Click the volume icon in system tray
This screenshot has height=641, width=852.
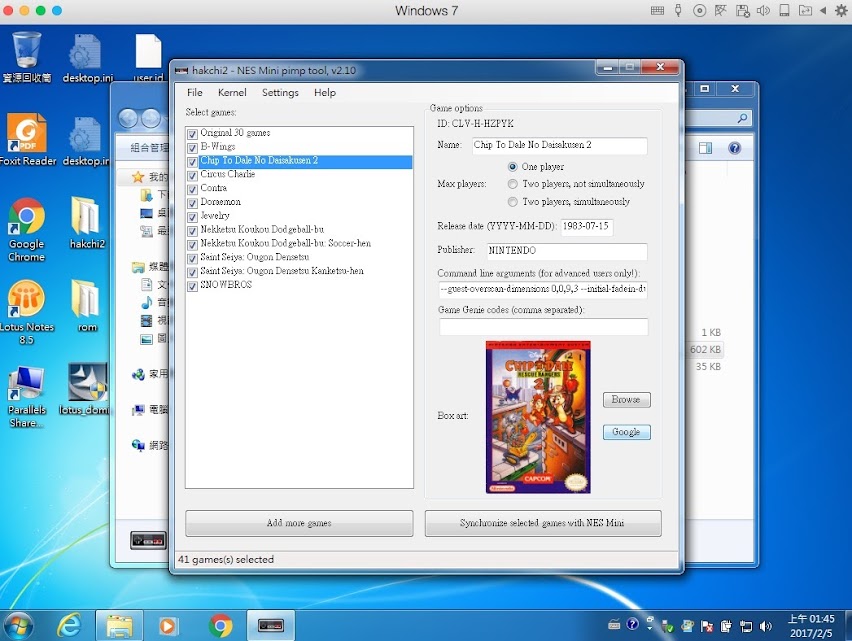point(766,626)
